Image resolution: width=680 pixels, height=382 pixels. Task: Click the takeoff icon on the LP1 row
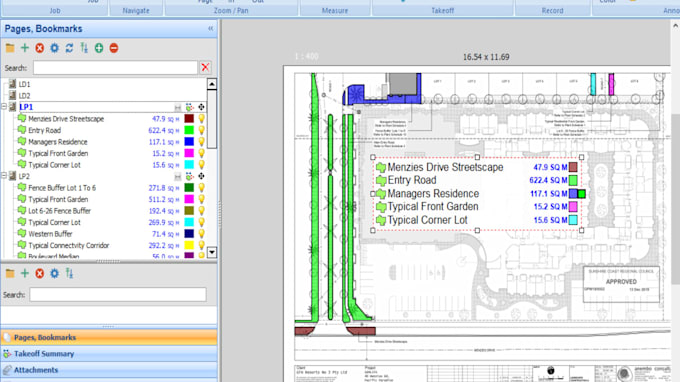pos(190,107)
